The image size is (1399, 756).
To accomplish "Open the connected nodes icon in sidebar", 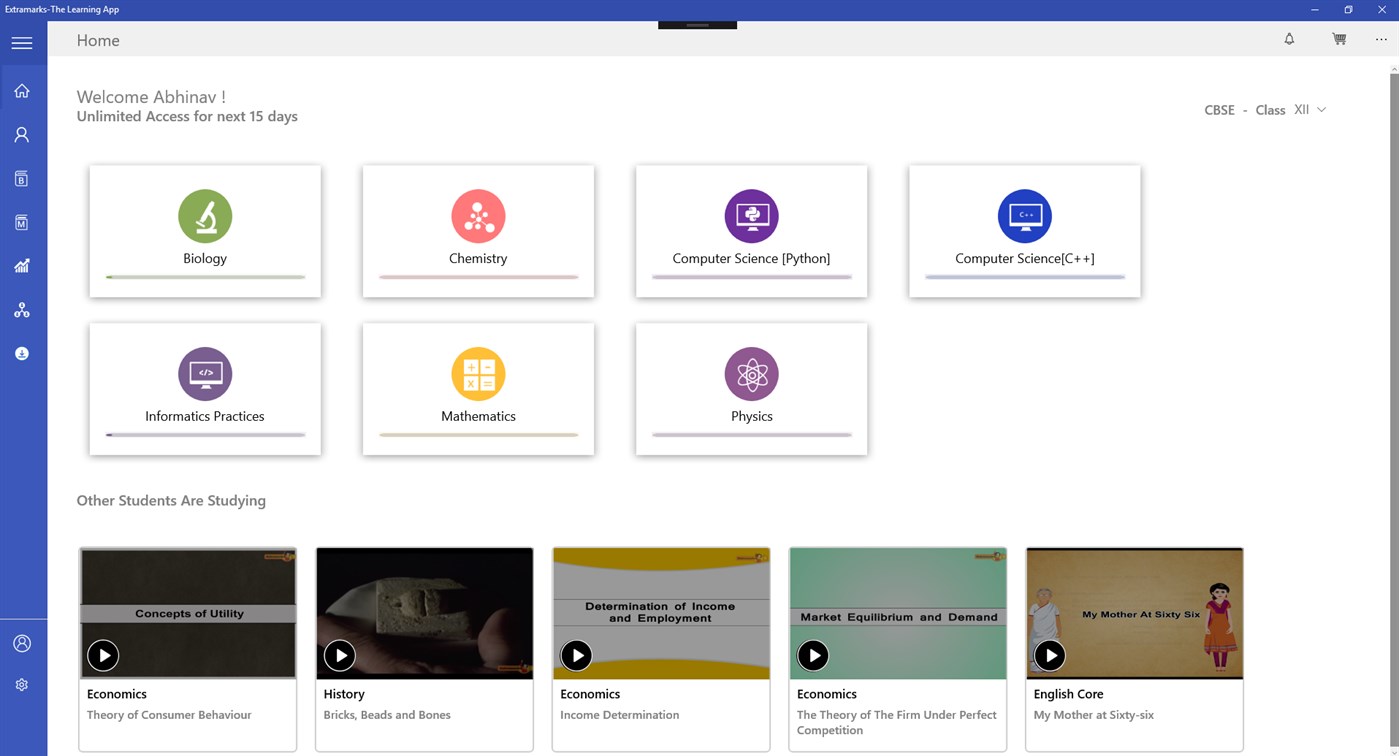I will [22, 310].
